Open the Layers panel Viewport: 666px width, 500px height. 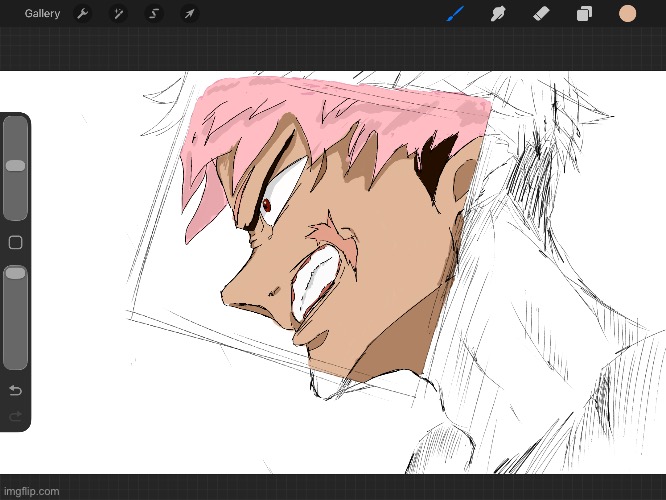point(584,14)
